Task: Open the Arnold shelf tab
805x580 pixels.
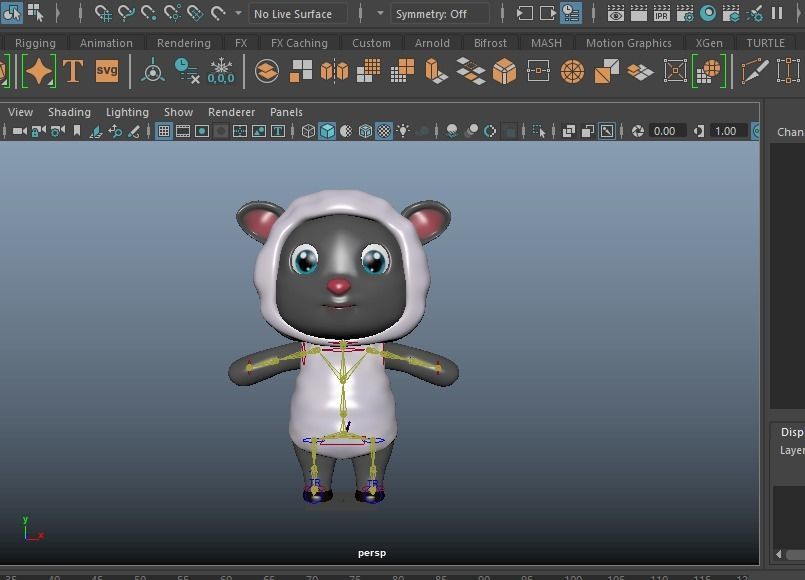Action: click(432, 43)
